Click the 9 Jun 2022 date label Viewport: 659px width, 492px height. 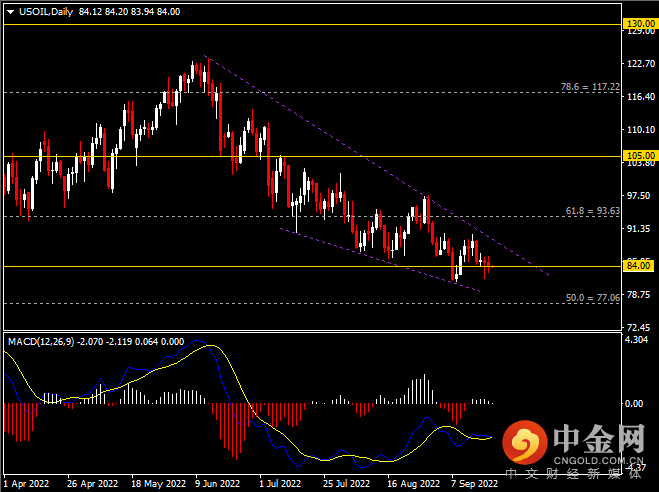[218, 484]
